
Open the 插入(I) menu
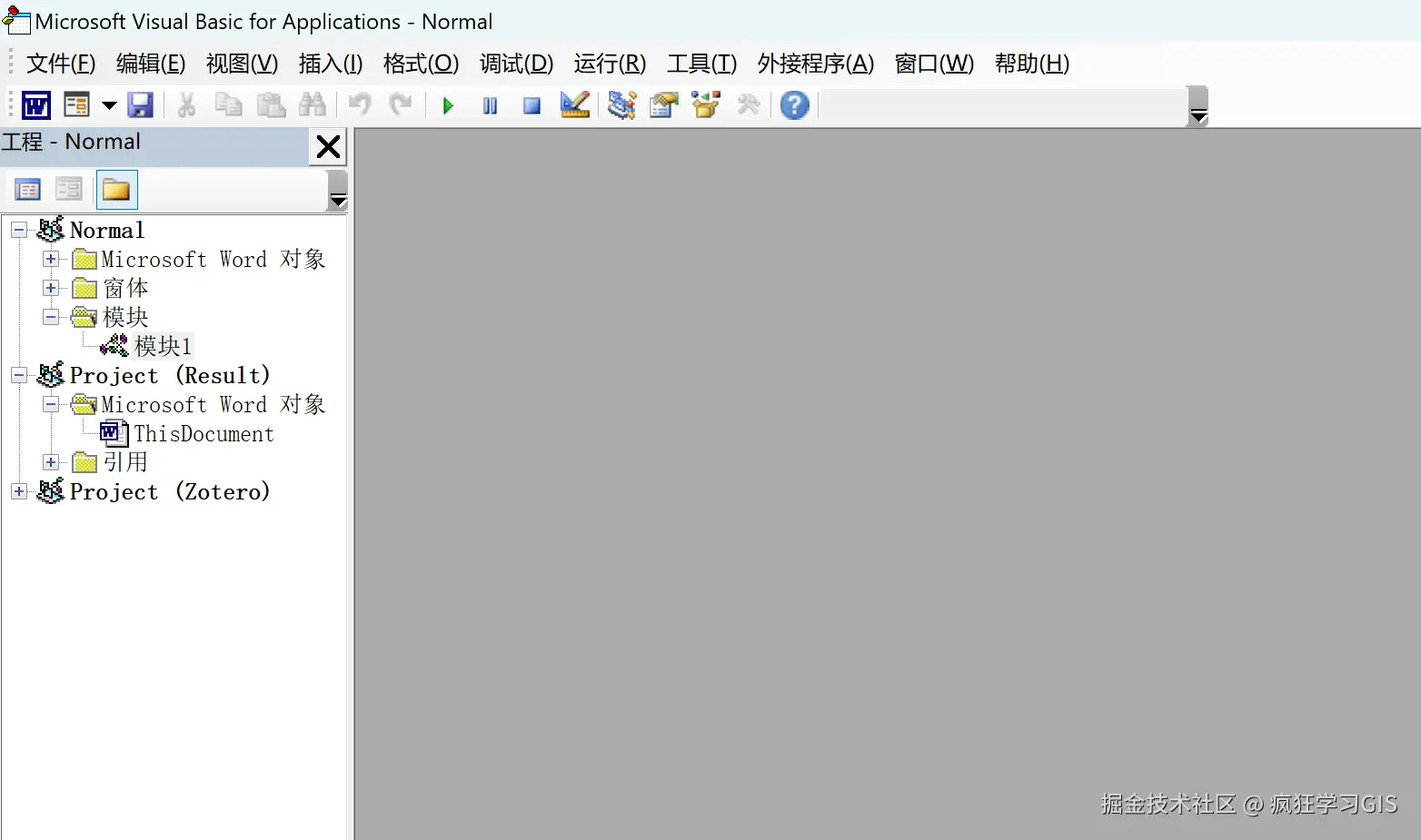pos(331,64)
